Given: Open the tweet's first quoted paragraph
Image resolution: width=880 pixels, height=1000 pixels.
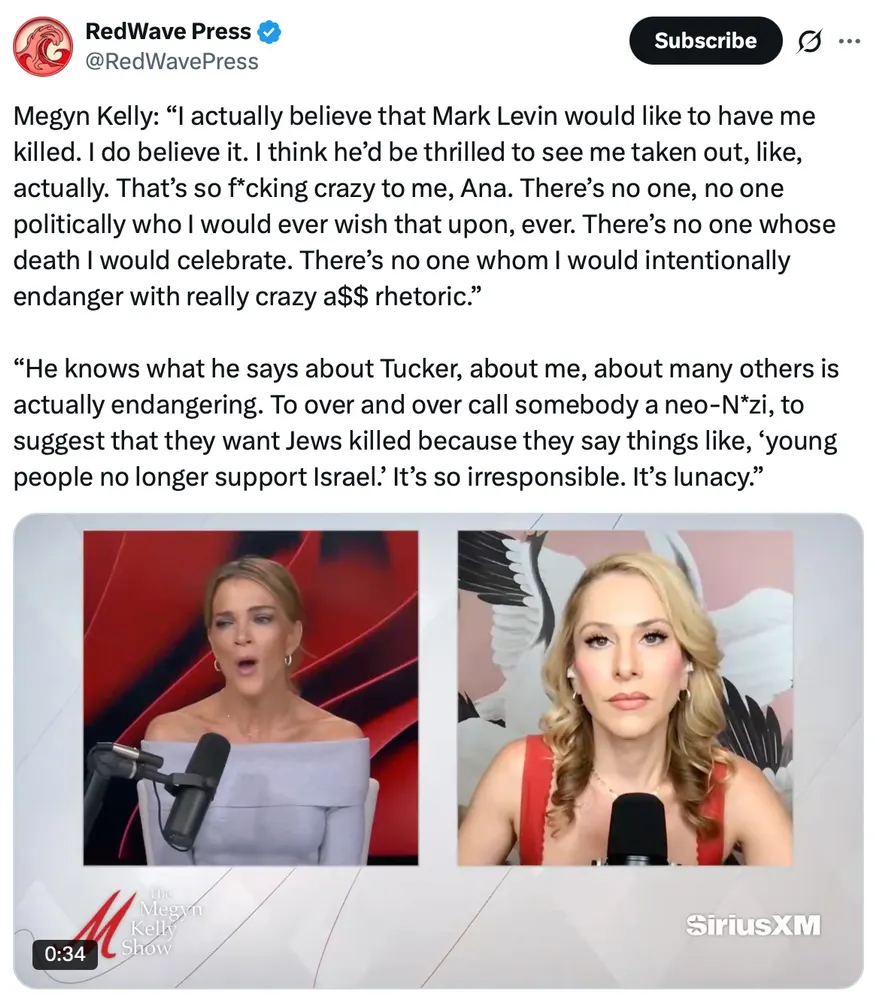Looking at the screenshot, I should tap(425, 206).
